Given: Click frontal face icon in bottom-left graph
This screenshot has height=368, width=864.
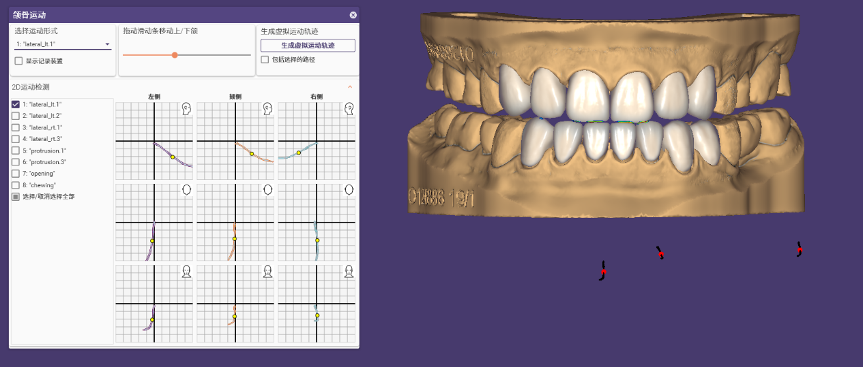Looking at the screenshot, I should [187, 272].
